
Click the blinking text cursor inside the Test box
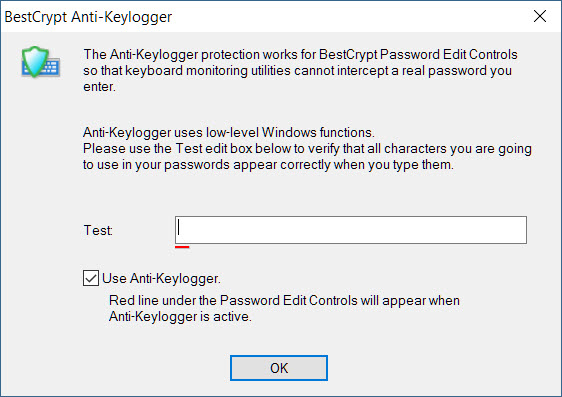click(x=179, y=227)
